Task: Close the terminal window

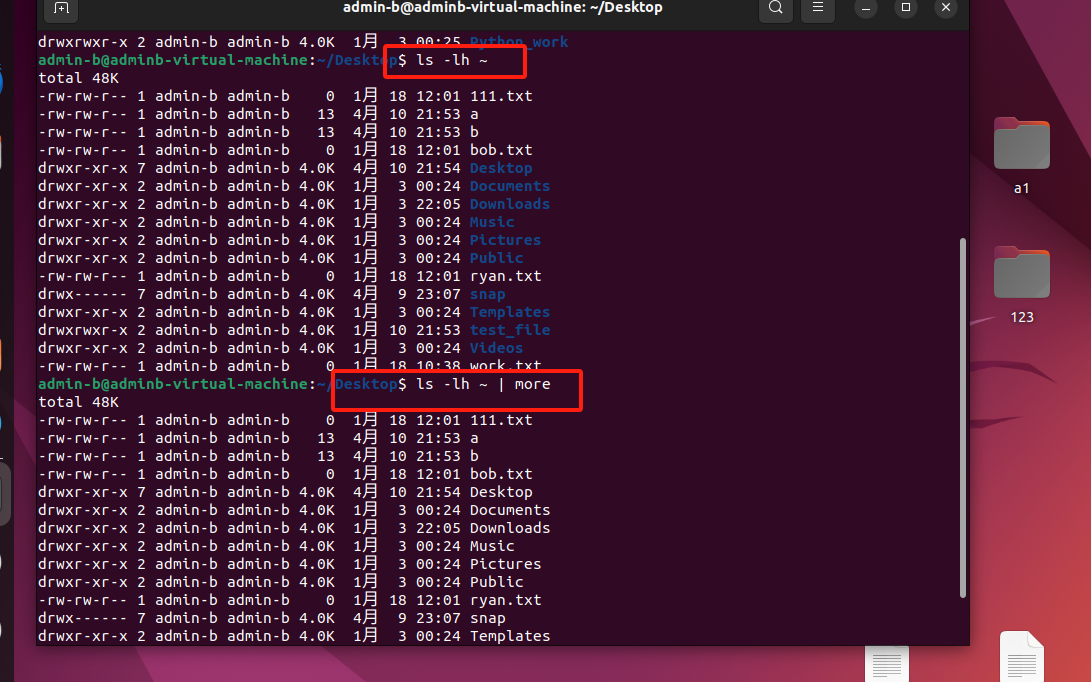Action: pyautogui.click(x=946, y=8)
